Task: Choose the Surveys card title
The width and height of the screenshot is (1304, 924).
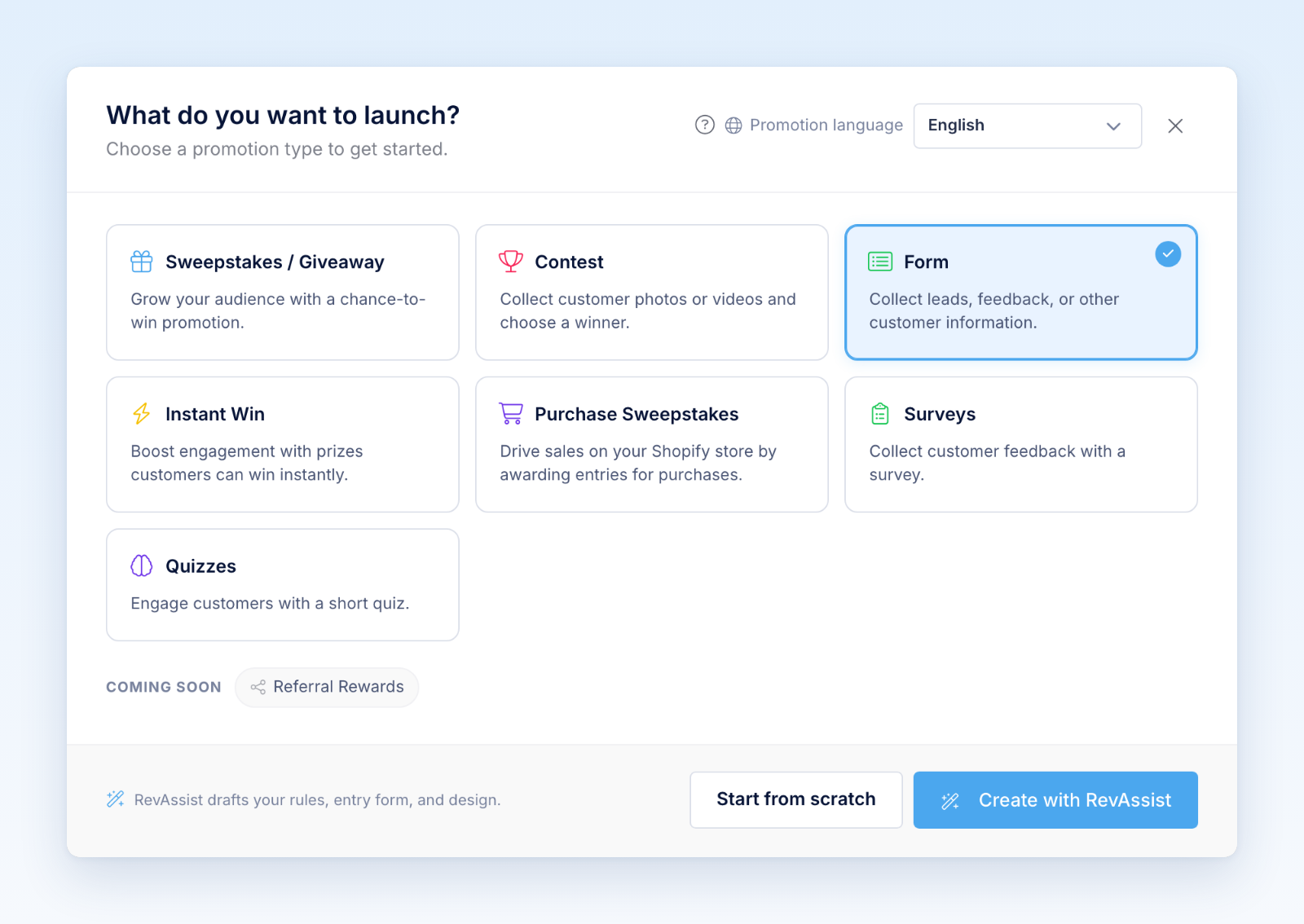Action: click(x=940, y=415)
